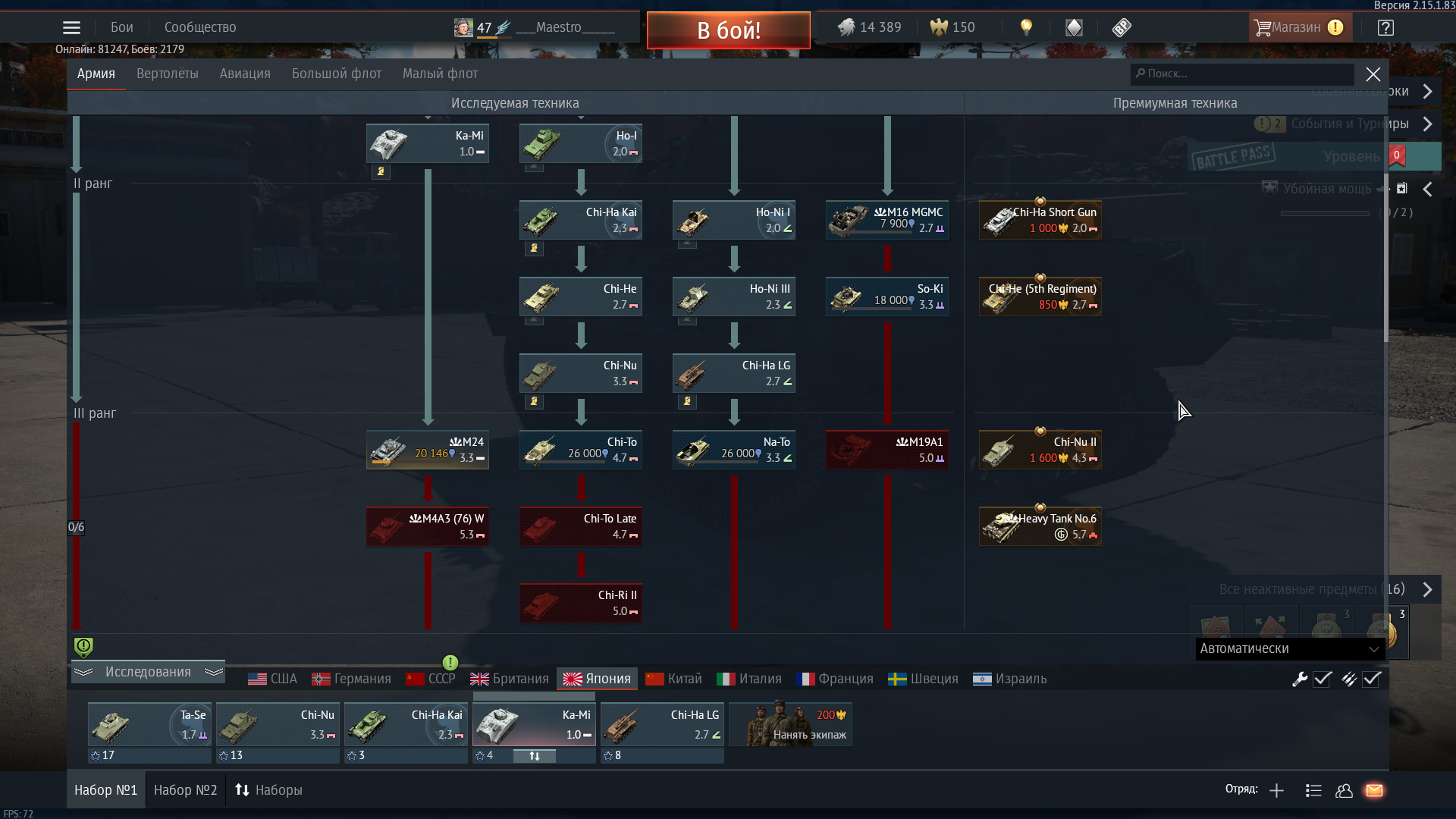Open the Магазин shop
1456x819 pixels.
[1299, 27]
